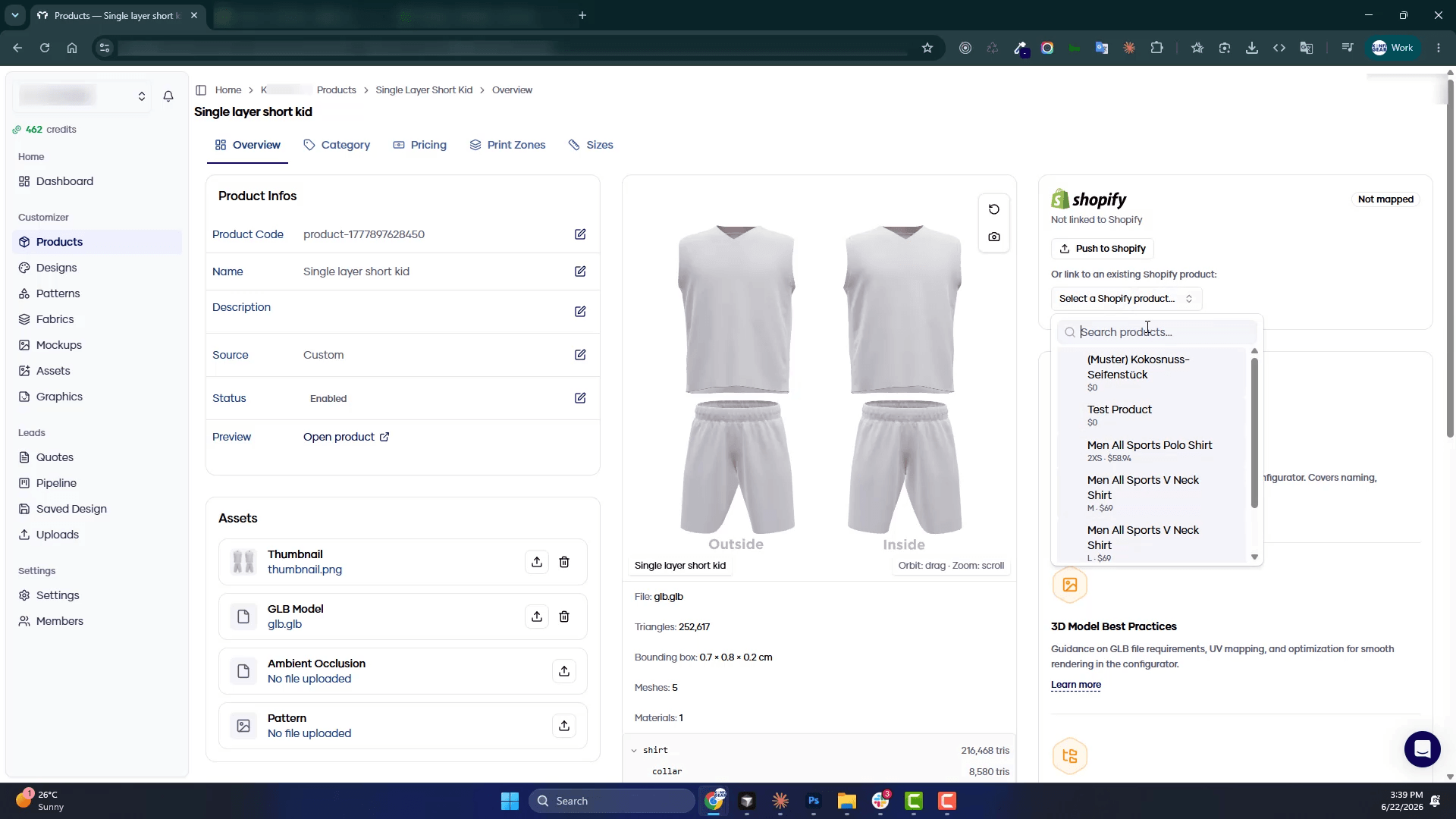Select Men All Sports Polo Shirt option
Image resolution: width=1456 pixels, height=819 pixels.
coord(1152,450)
